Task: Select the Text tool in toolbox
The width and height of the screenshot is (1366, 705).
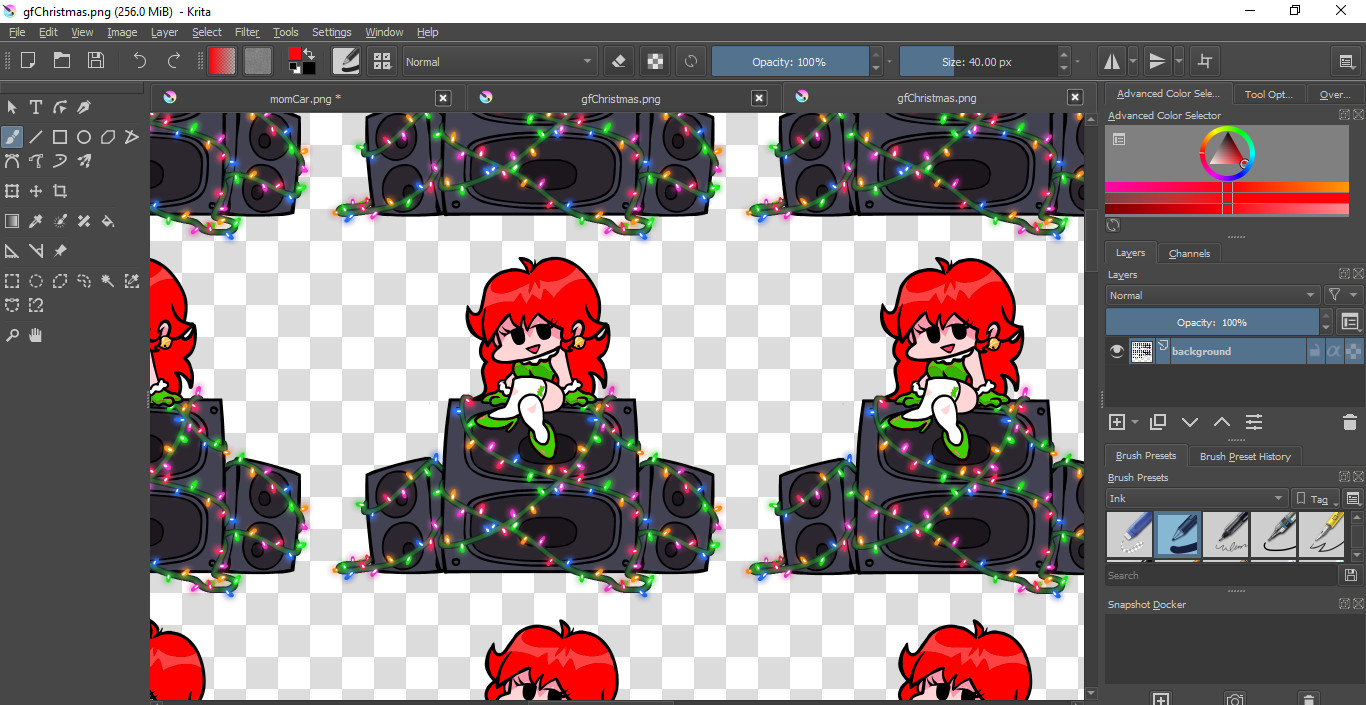Action: pyautogui.click(x=36, y=107)
